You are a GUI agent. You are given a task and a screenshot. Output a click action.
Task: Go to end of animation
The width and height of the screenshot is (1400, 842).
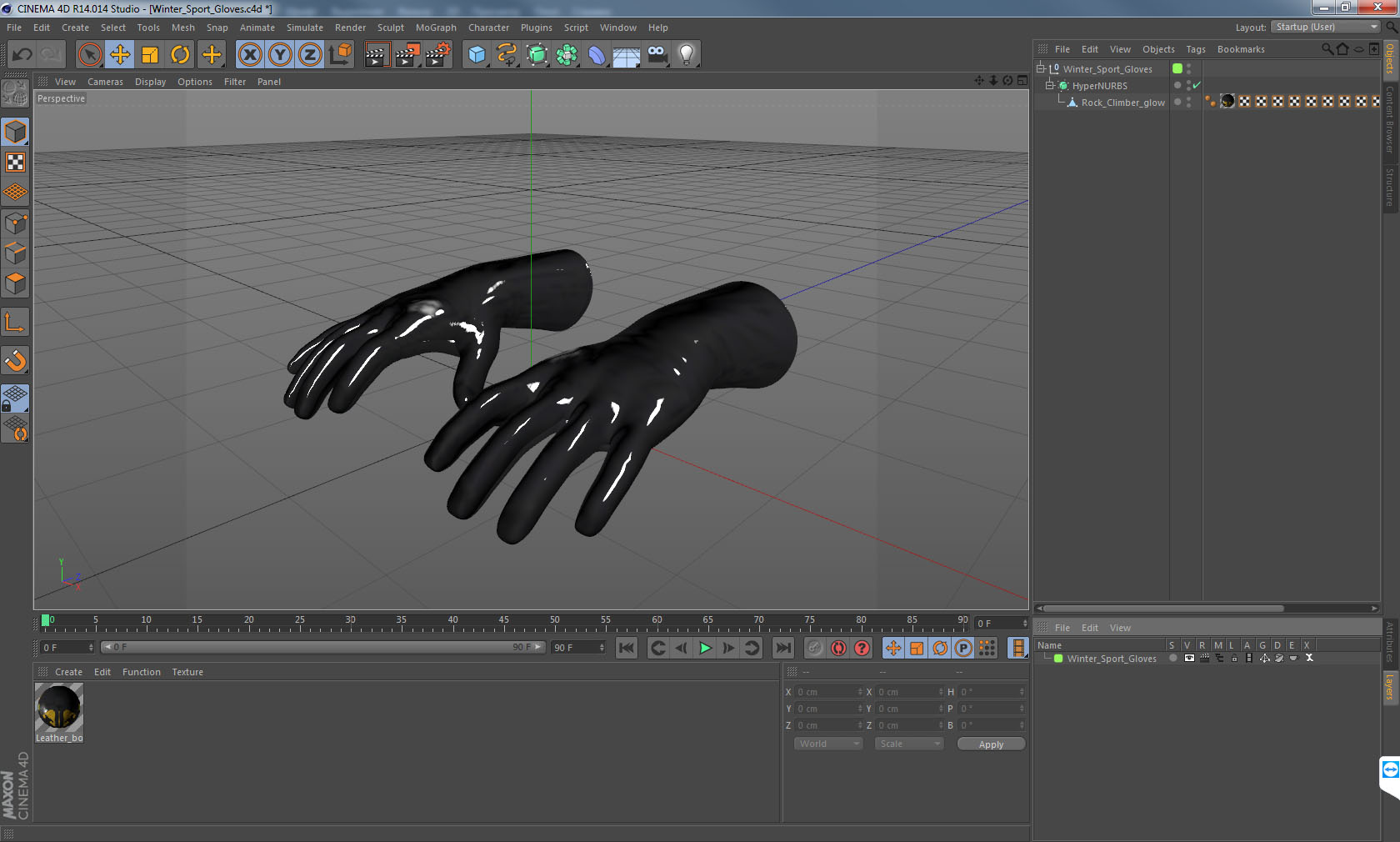(x=783, y=648)
